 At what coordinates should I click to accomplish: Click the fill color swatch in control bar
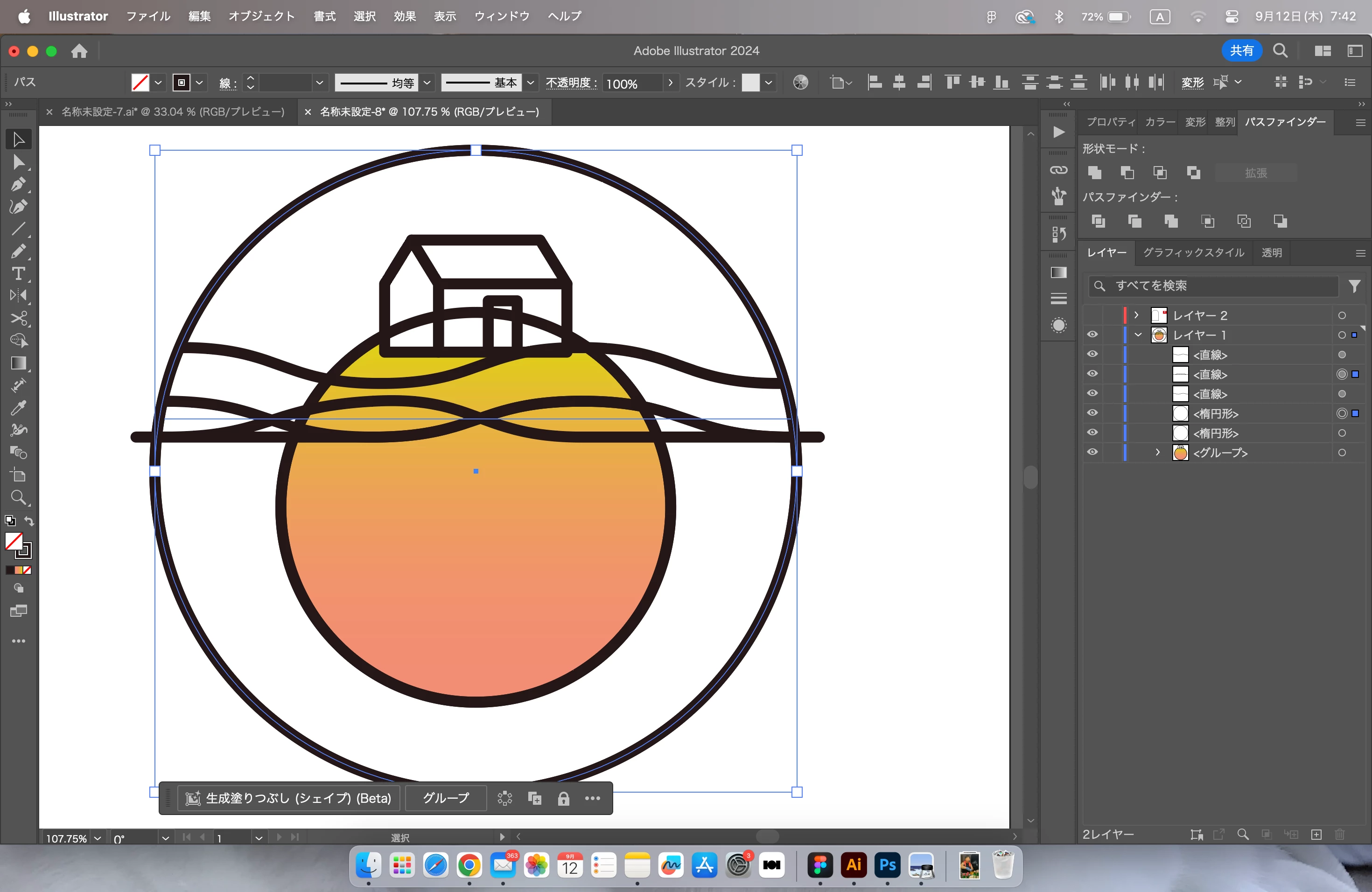pyautogui.click(x=140, y=83)
